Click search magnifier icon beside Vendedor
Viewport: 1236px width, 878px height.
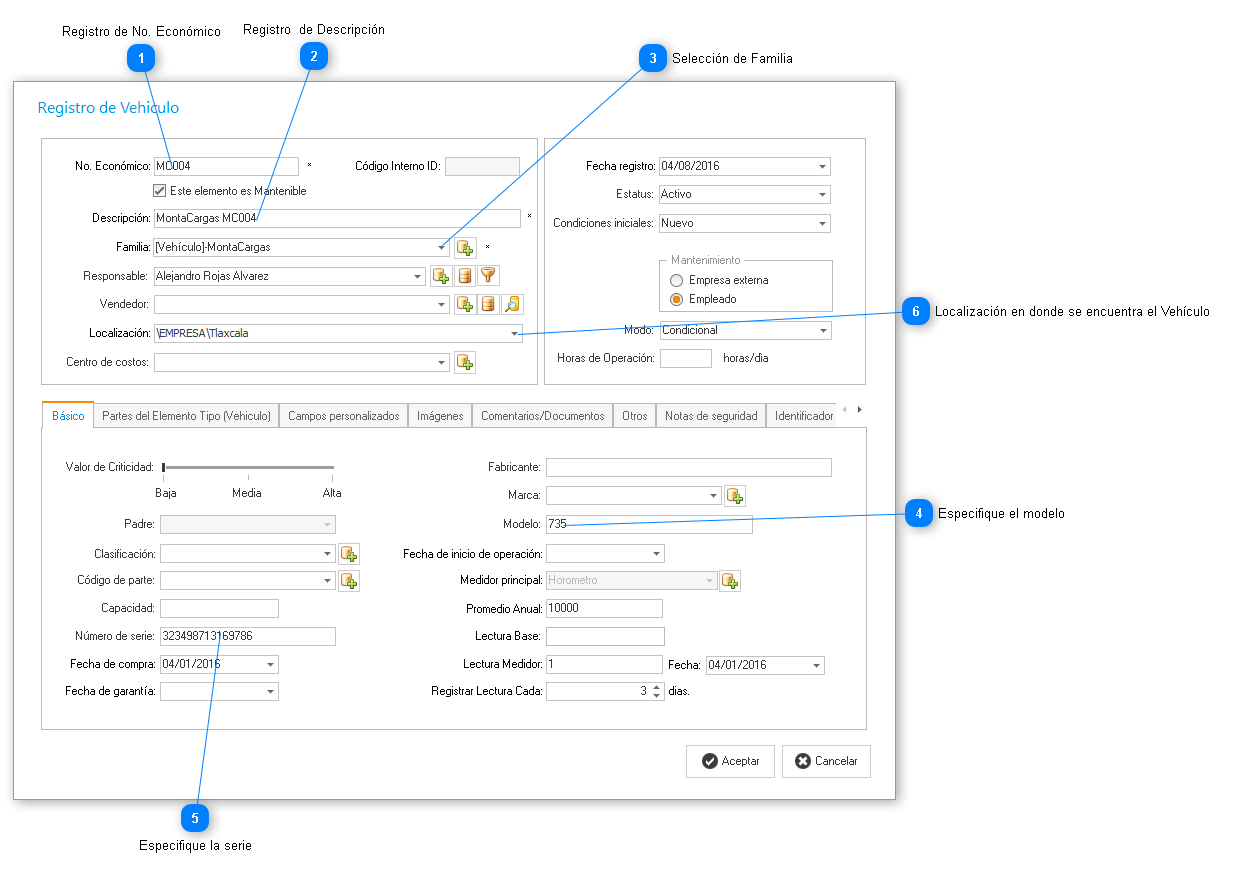click(512, 304)
